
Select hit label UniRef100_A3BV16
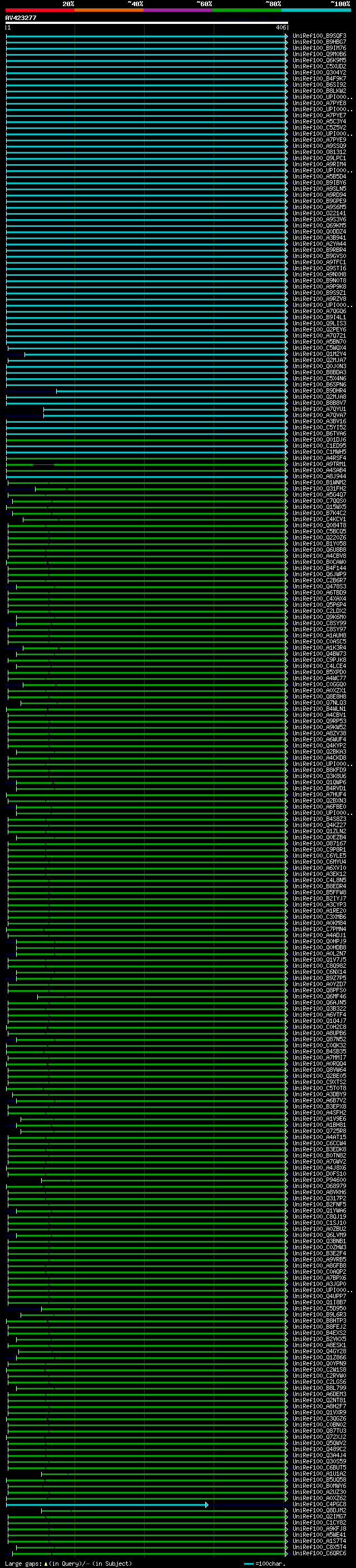(319, 421)
